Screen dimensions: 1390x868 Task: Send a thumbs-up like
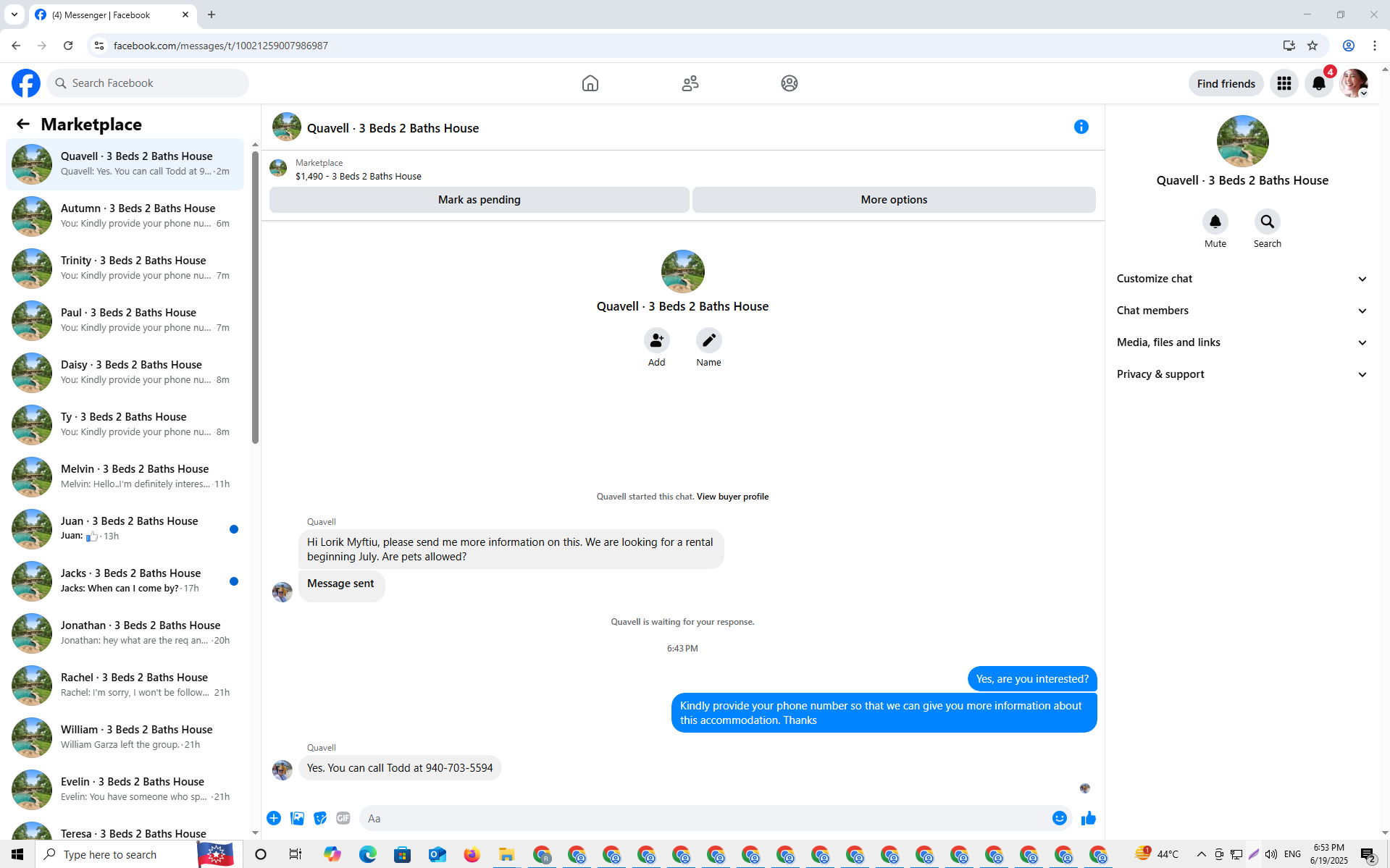point(1089,818)
